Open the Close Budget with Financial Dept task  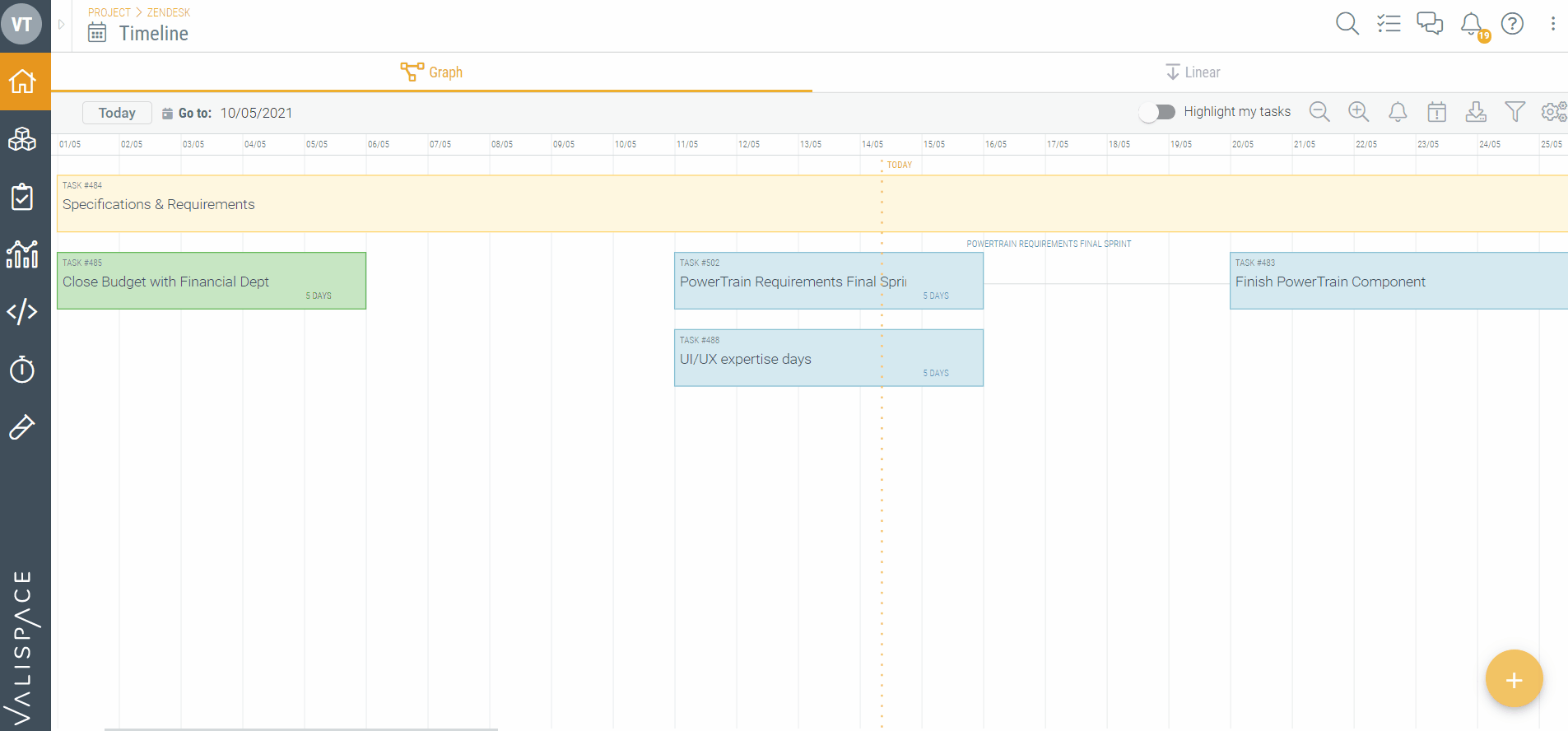211,281
